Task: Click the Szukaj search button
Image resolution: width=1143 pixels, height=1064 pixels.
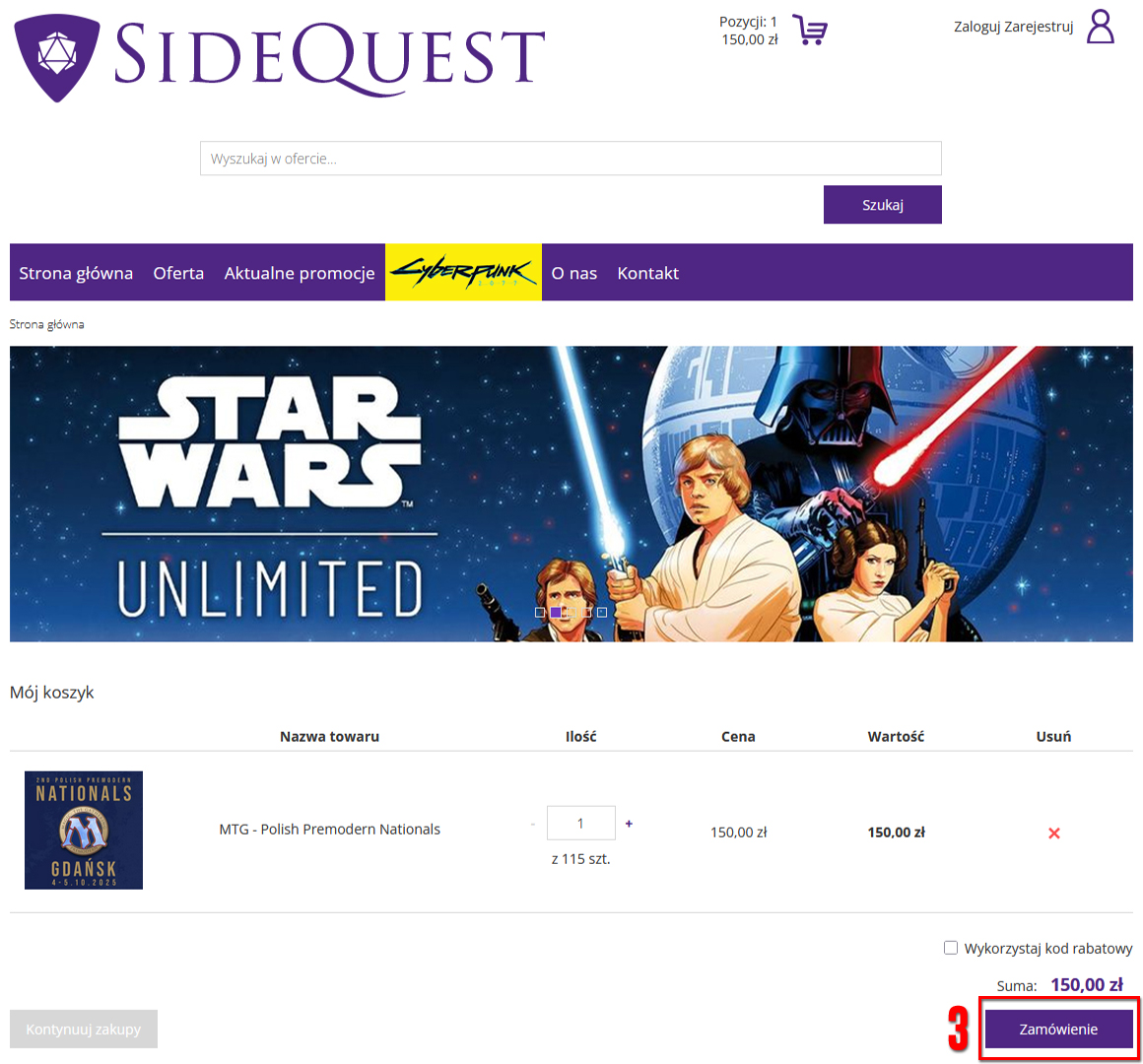Action: tap(883, 205)
